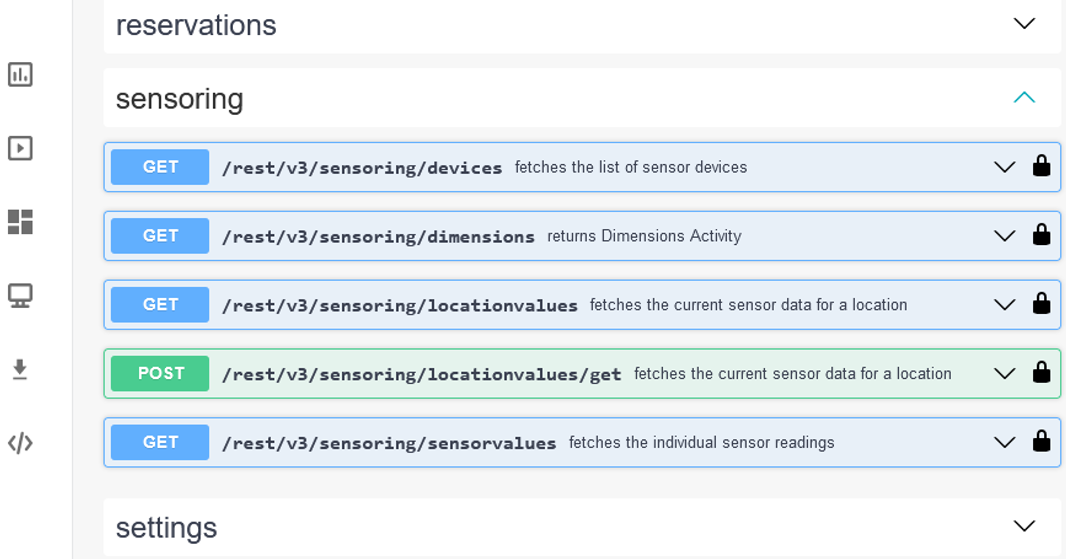This screenshot has width=1066, height=559.
Task: Open the bar chart reports sidebar icon
Action: pyautogui.click(x=20, y=75)
